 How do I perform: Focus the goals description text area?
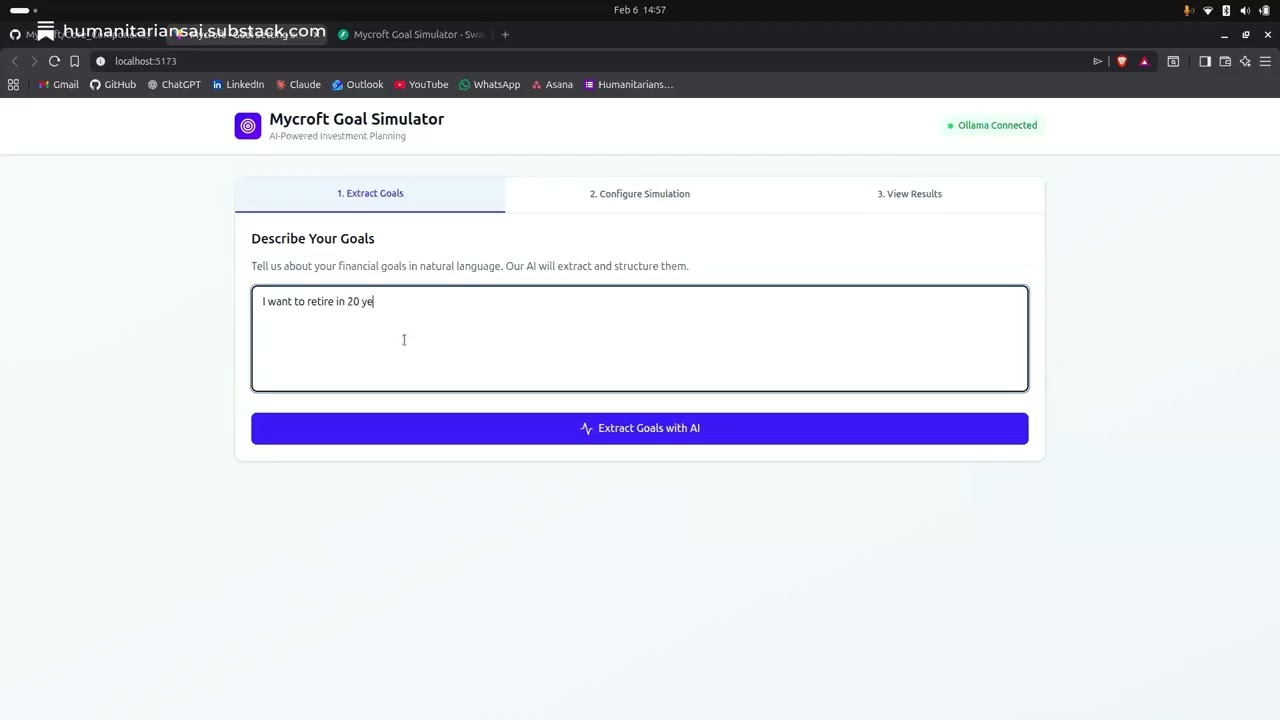point(640,339)
